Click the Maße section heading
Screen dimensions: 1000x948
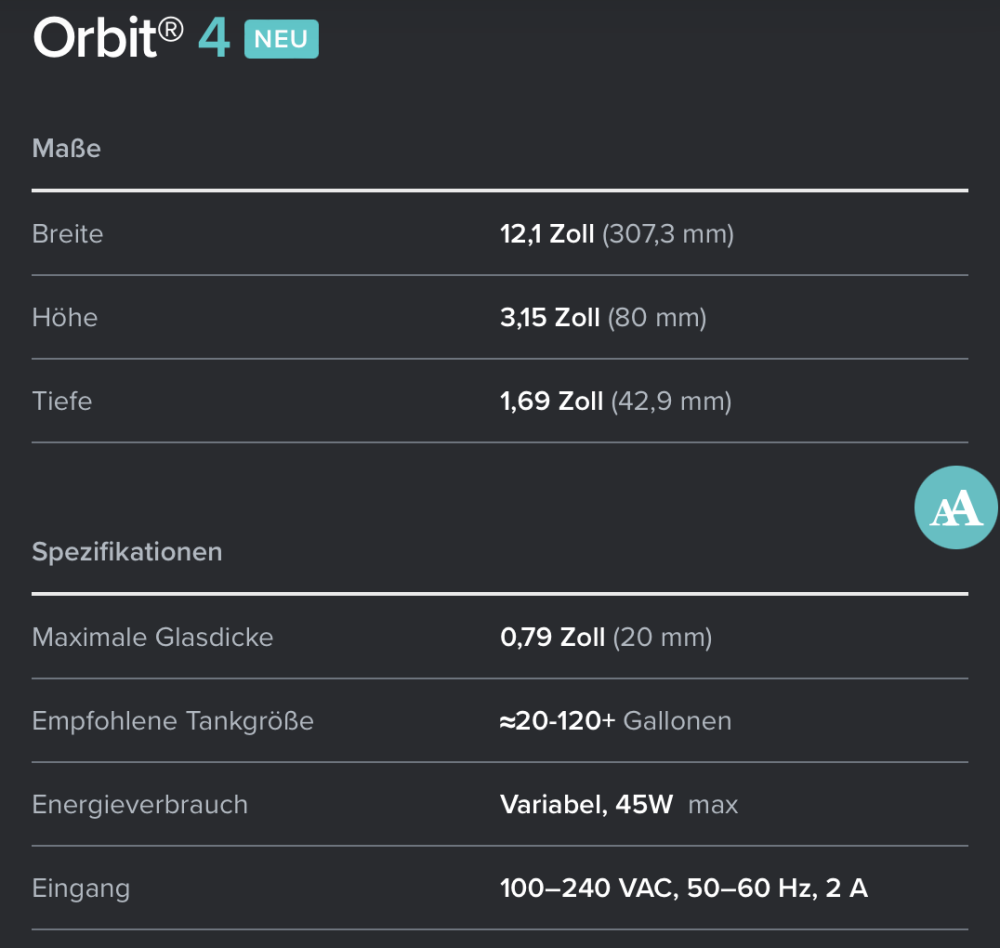point(66,148)
